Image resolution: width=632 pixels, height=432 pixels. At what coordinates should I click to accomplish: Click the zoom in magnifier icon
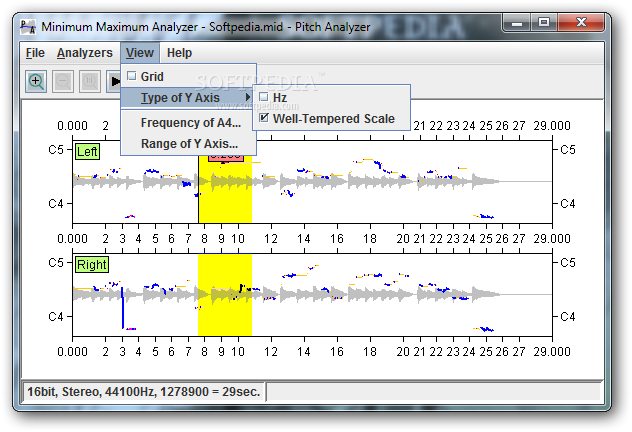point(36,81)
